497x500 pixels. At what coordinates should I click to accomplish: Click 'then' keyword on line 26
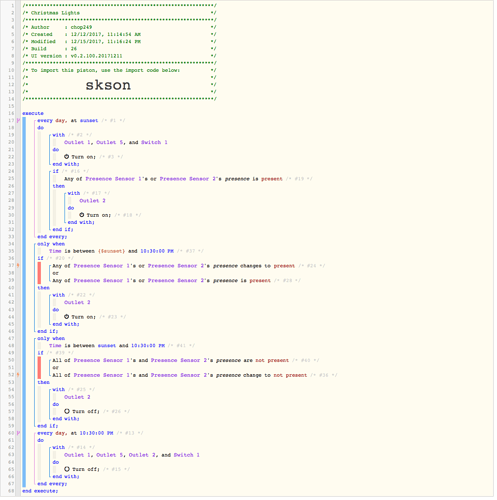pyautogui.click(x=59, y=186)
